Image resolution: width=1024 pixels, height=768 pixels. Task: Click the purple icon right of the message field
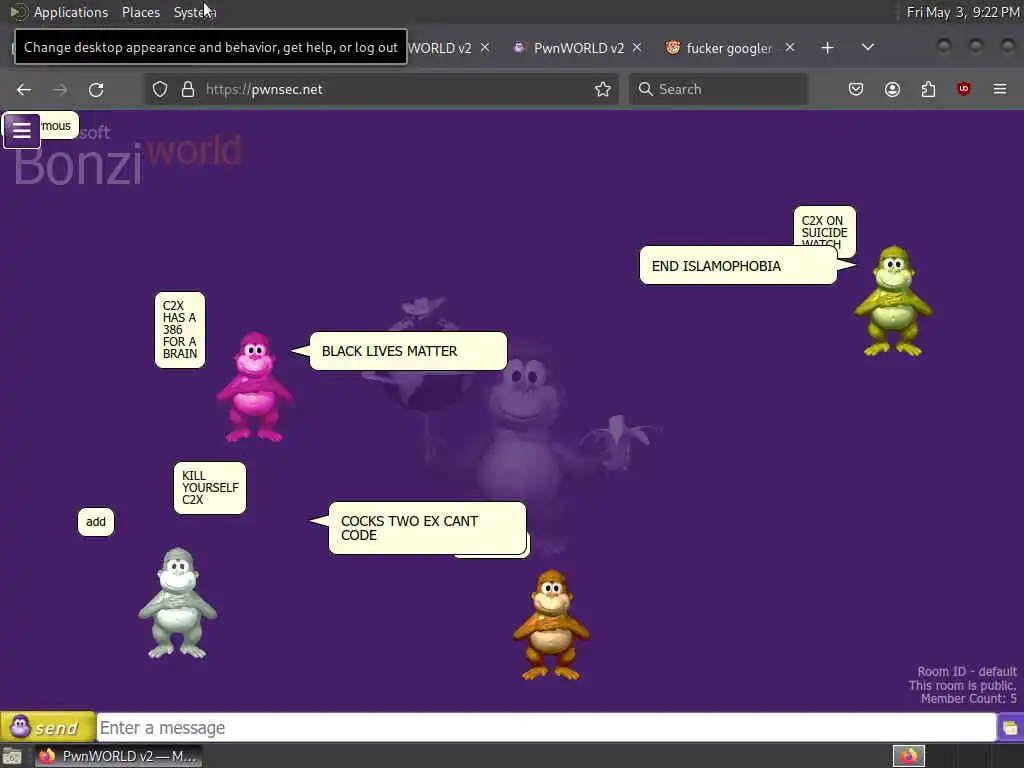point(1010,728)
